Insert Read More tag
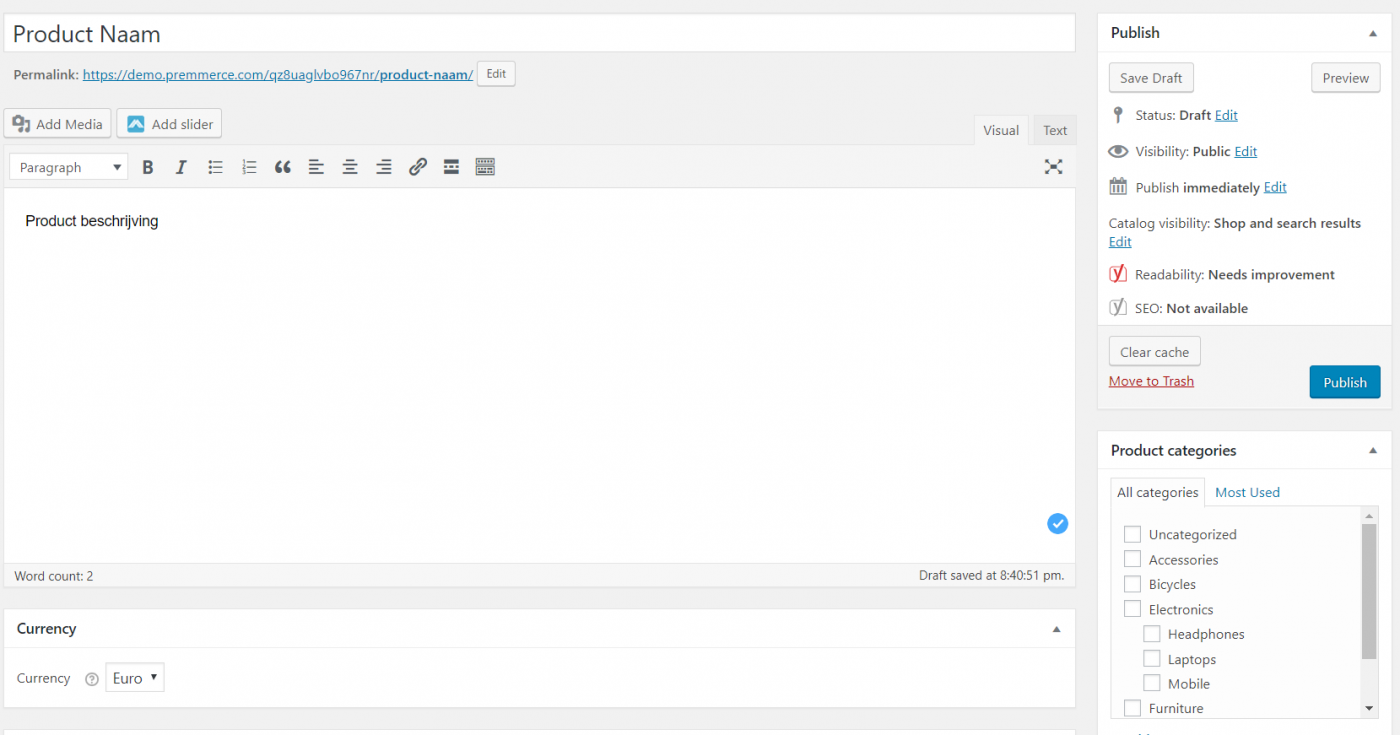1400x735 pixels. (451, 167)
